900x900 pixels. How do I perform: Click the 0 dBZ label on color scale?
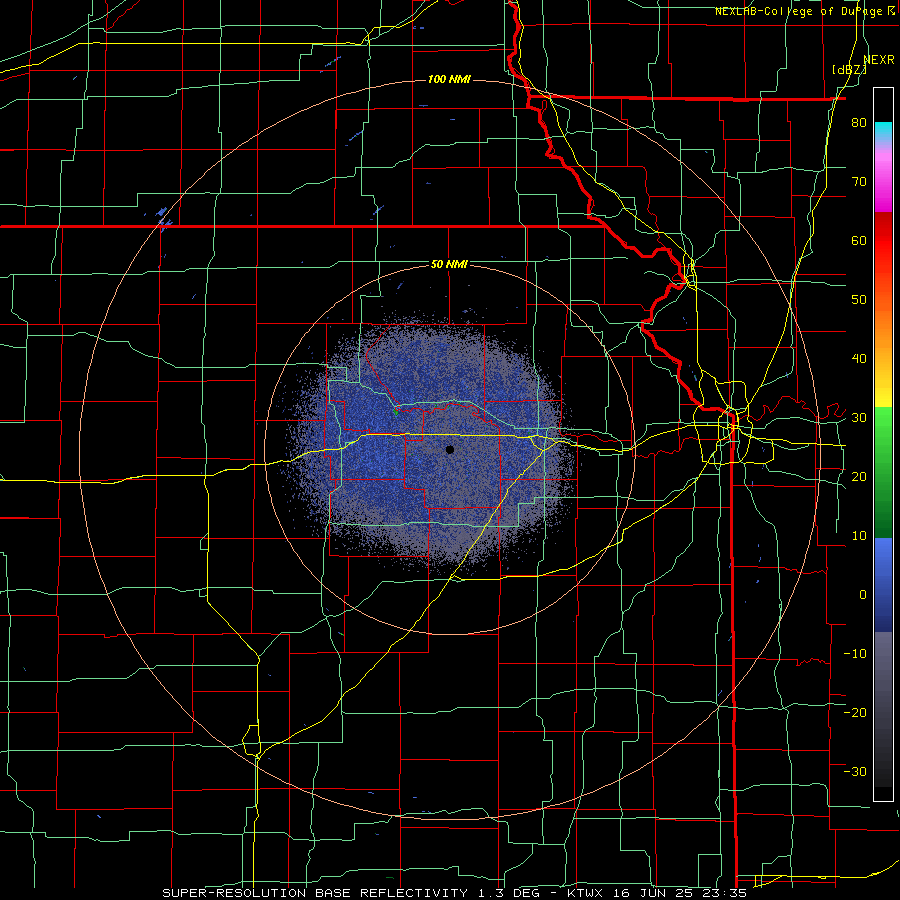pos(863,595)
